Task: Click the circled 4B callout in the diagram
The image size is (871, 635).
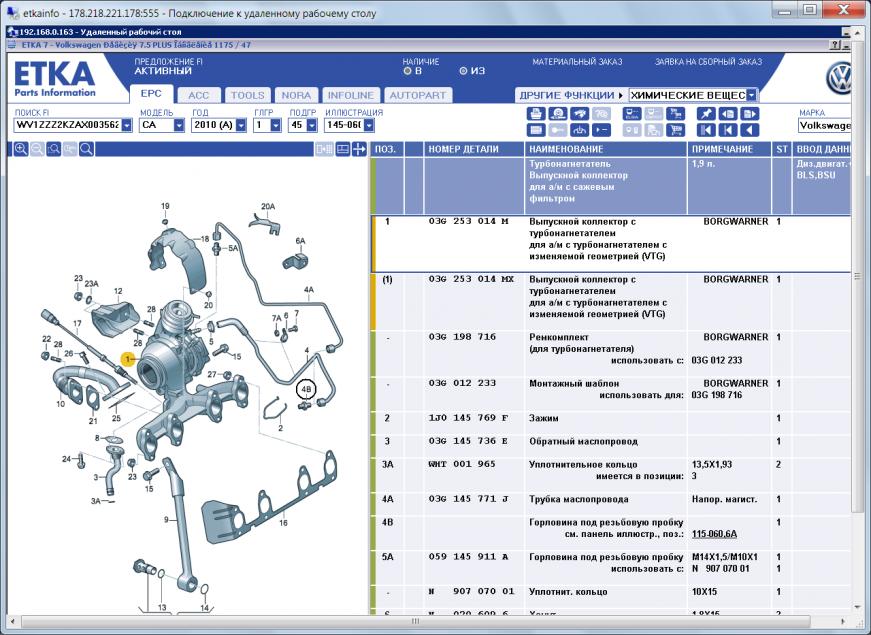Action: click(306, 389)
